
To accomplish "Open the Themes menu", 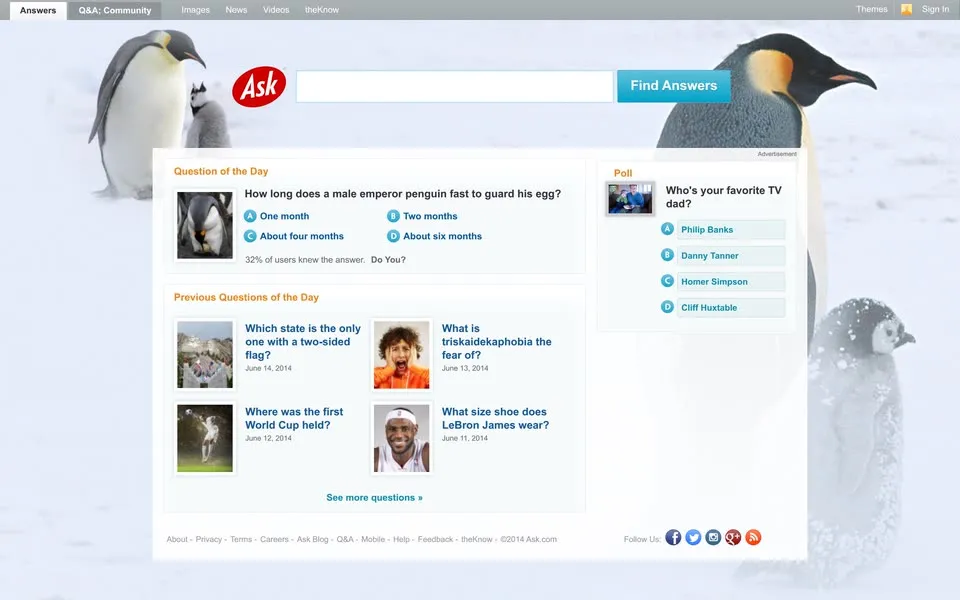I will (x=872, y=9).
